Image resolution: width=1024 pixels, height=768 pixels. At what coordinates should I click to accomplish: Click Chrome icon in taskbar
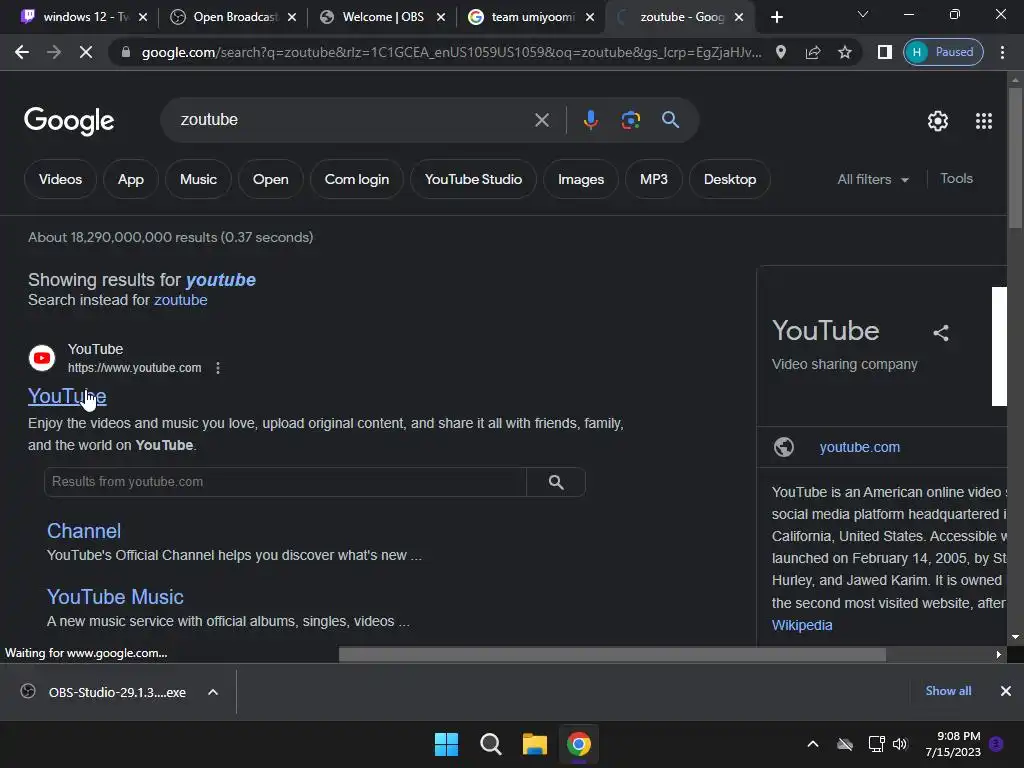579,744
